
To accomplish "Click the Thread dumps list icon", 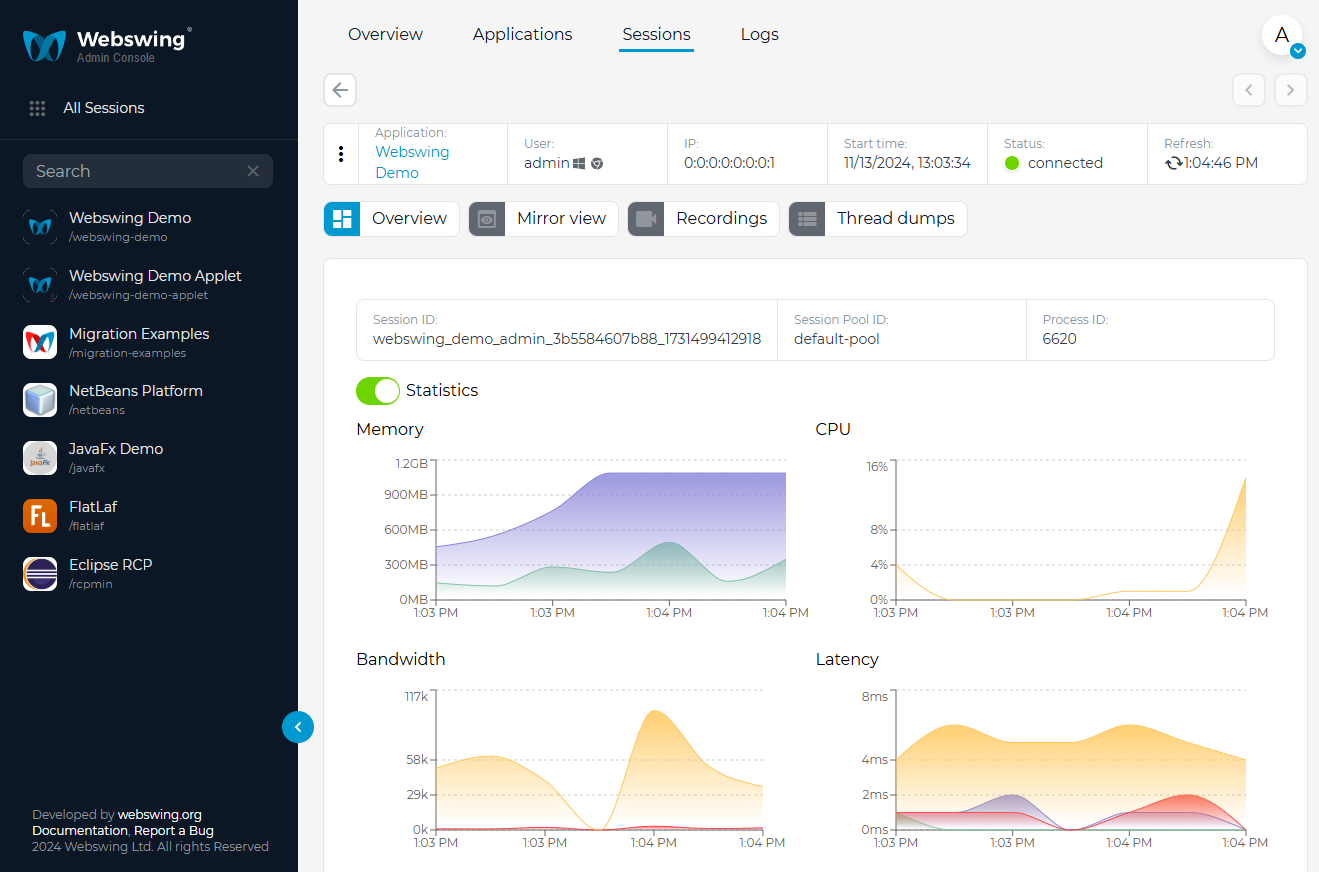I will [x=807, y=219].
